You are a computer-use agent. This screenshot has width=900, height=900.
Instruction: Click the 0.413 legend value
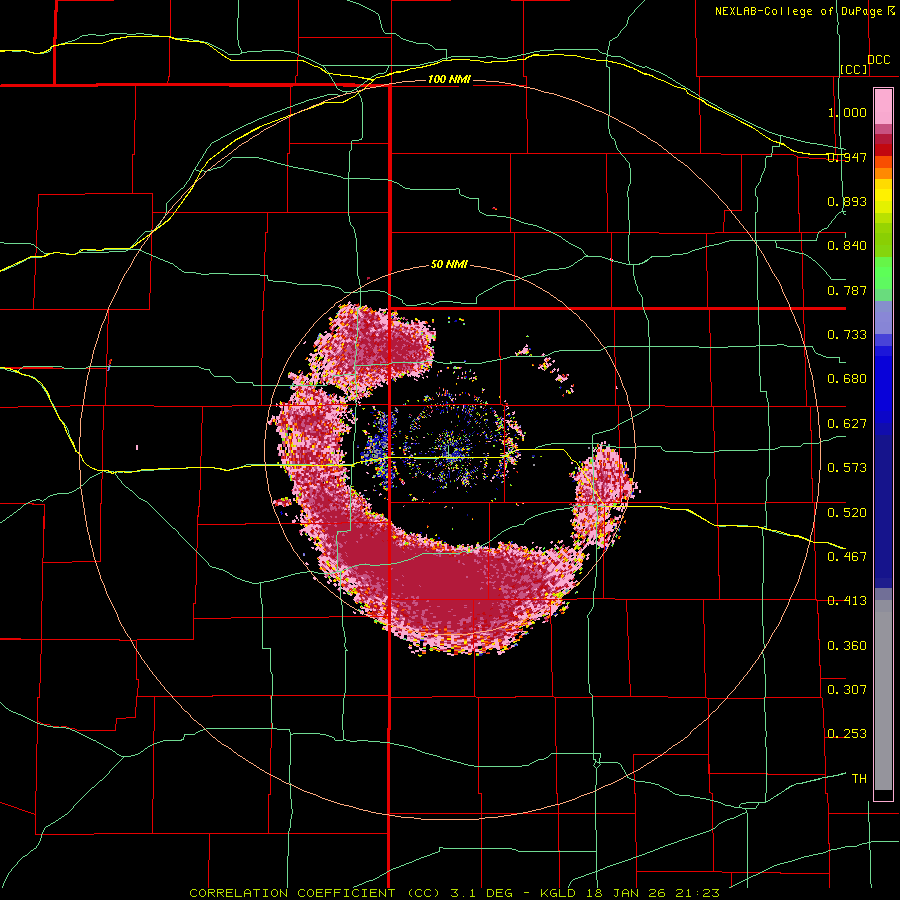click(x=847, y=601)
